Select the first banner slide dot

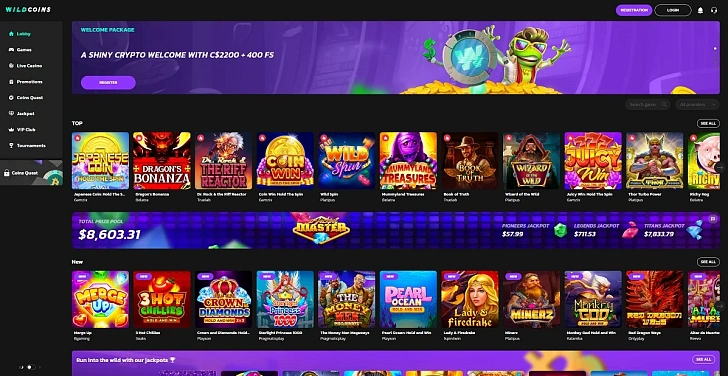(715, 48)
